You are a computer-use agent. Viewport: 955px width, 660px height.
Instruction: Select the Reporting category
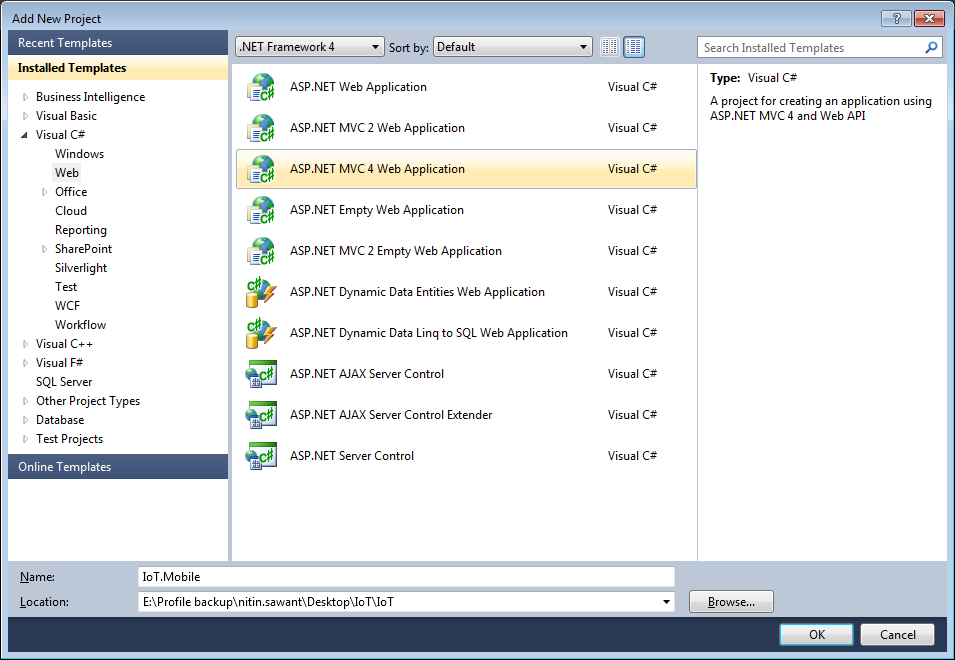[x=80, y=230]
